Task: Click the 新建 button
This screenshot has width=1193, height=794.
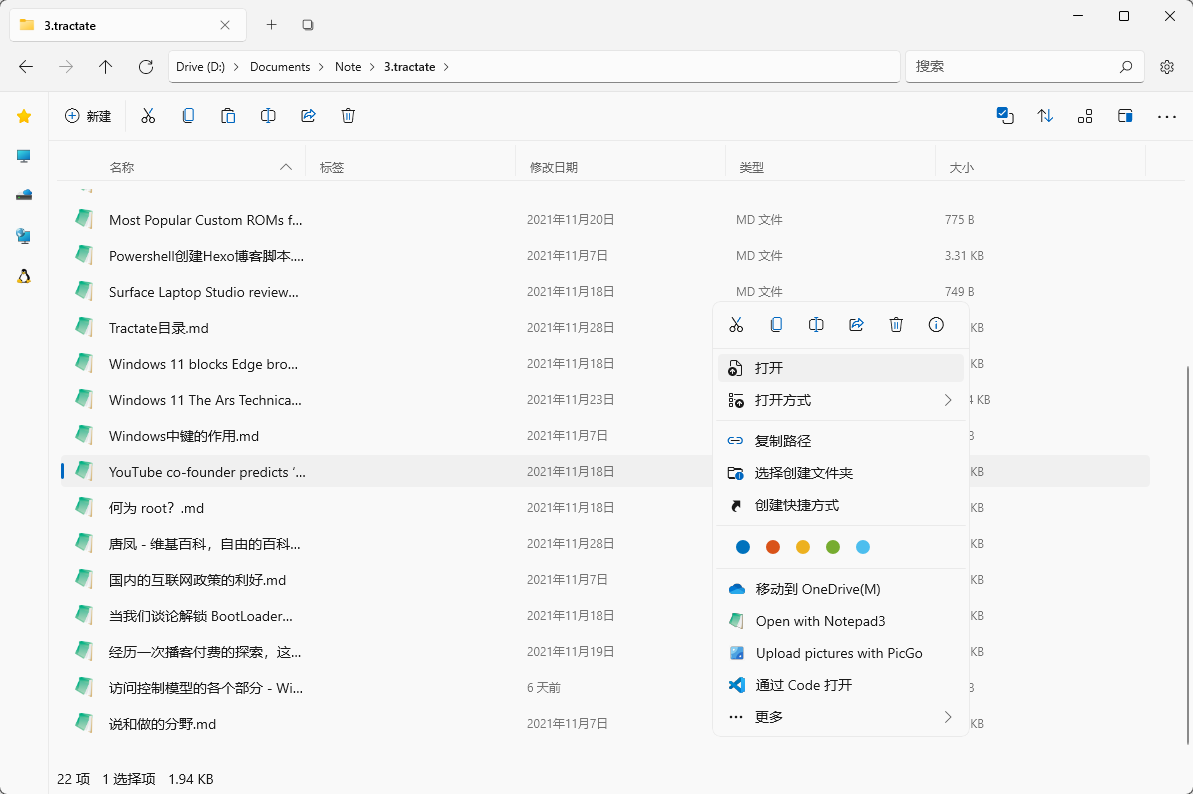Action: pyautogui.click(x=88, y=116)
